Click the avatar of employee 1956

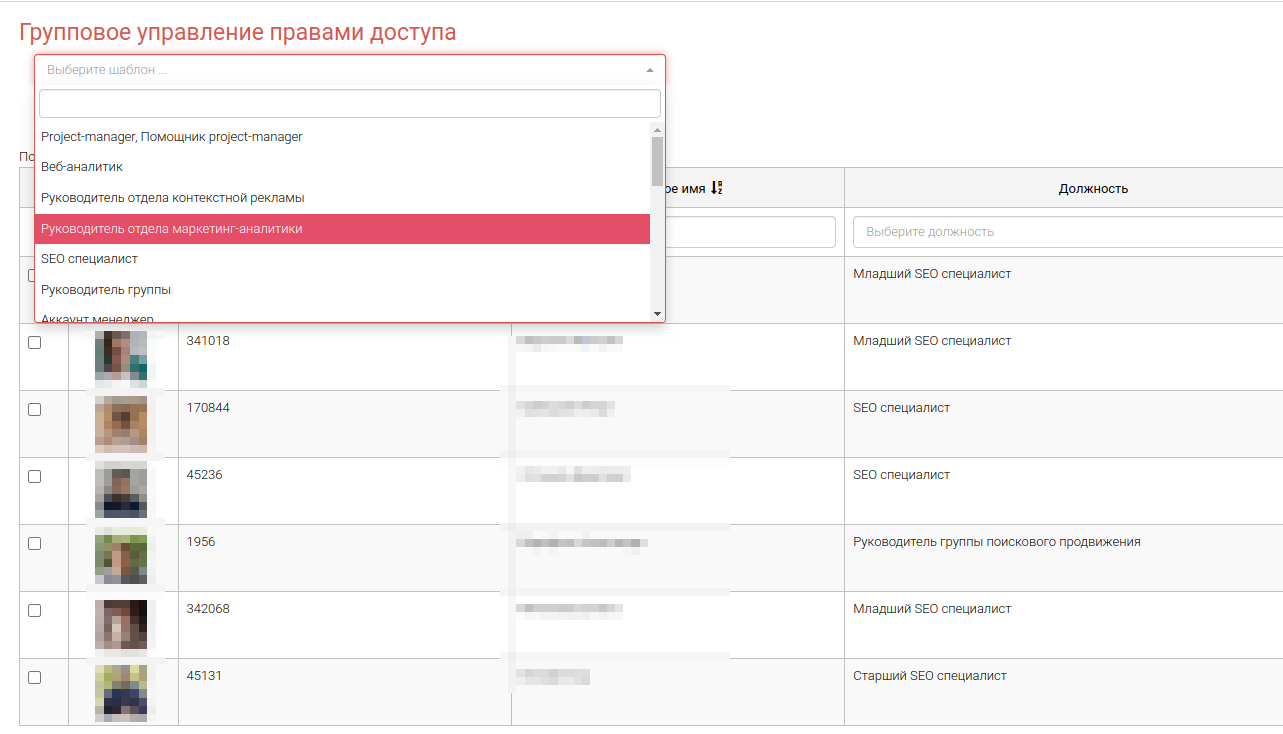coord(121,558)
